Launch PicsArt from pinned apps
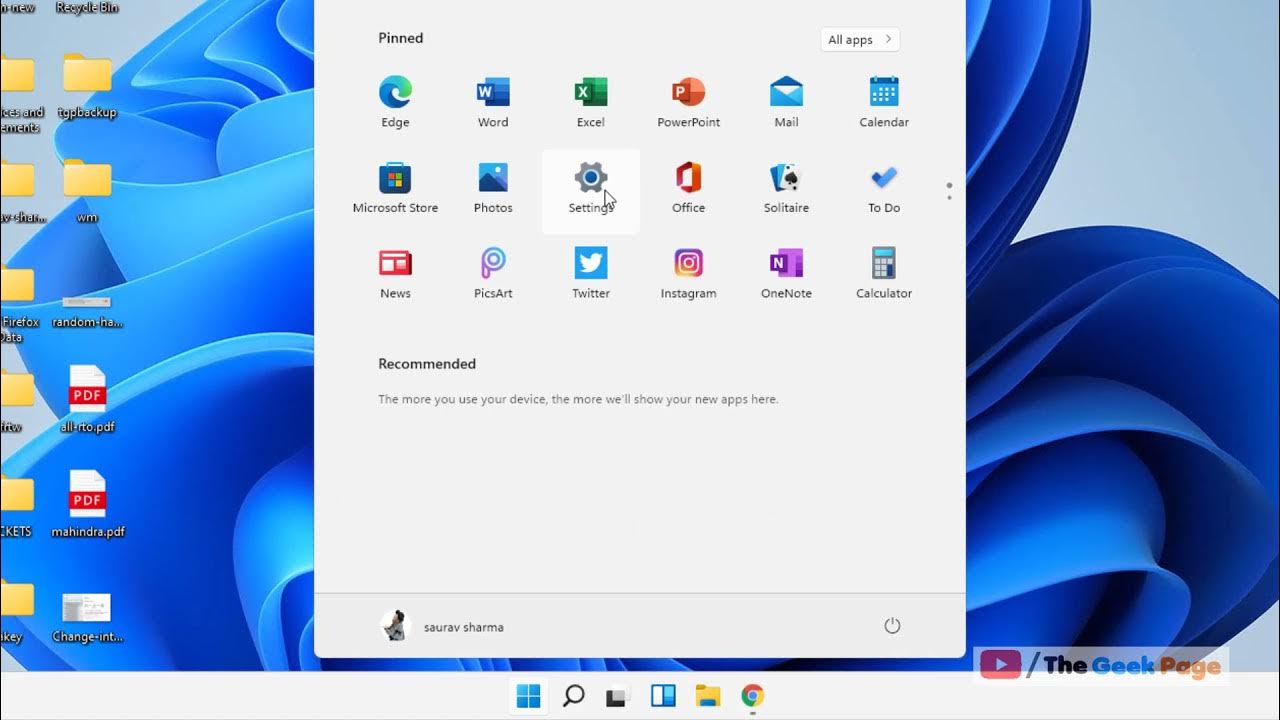The image size is (1280, 720). point(493,275)
